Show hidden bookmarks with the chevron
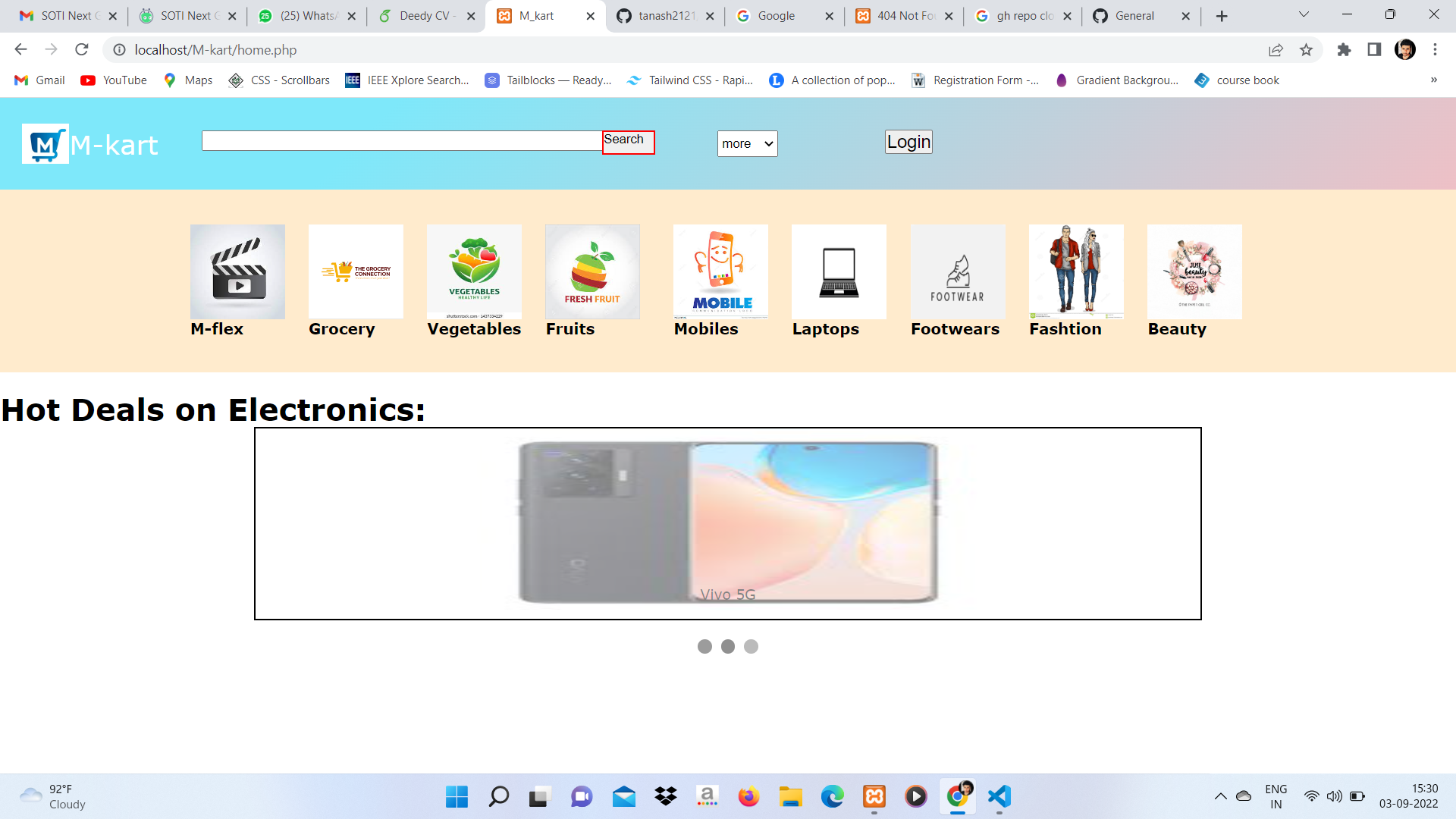 1433,80
